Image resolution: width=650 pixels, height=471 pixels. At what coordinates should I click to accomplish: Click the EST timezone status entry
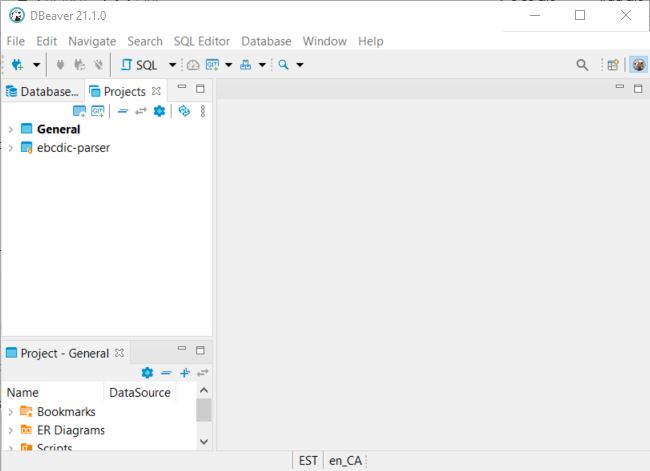pyautogui.click(x=308, y=461)
